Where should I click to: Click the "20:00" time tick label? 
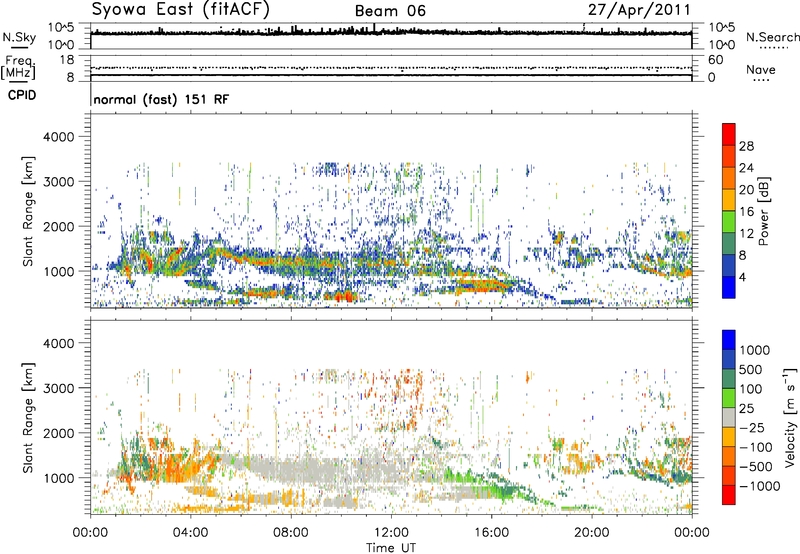click(x=591, y=533)
